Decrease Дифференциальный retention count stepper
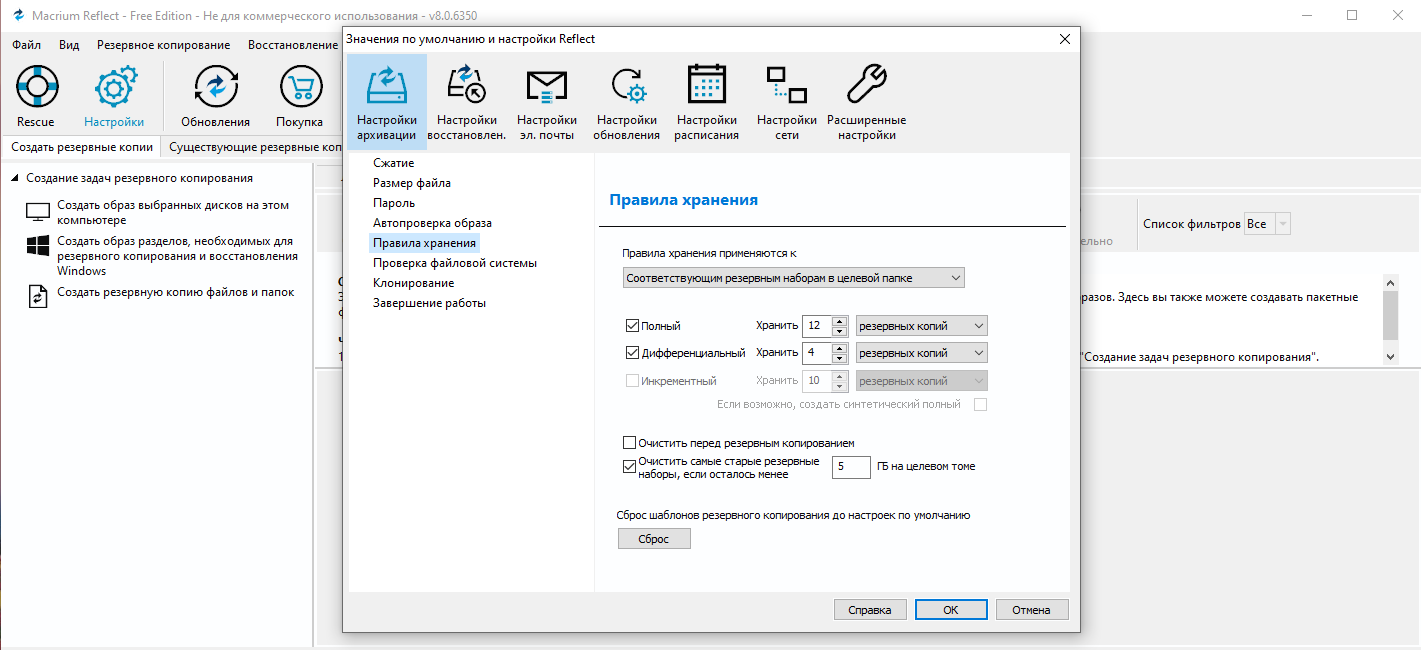1421x650 pixels. point(840,358)
